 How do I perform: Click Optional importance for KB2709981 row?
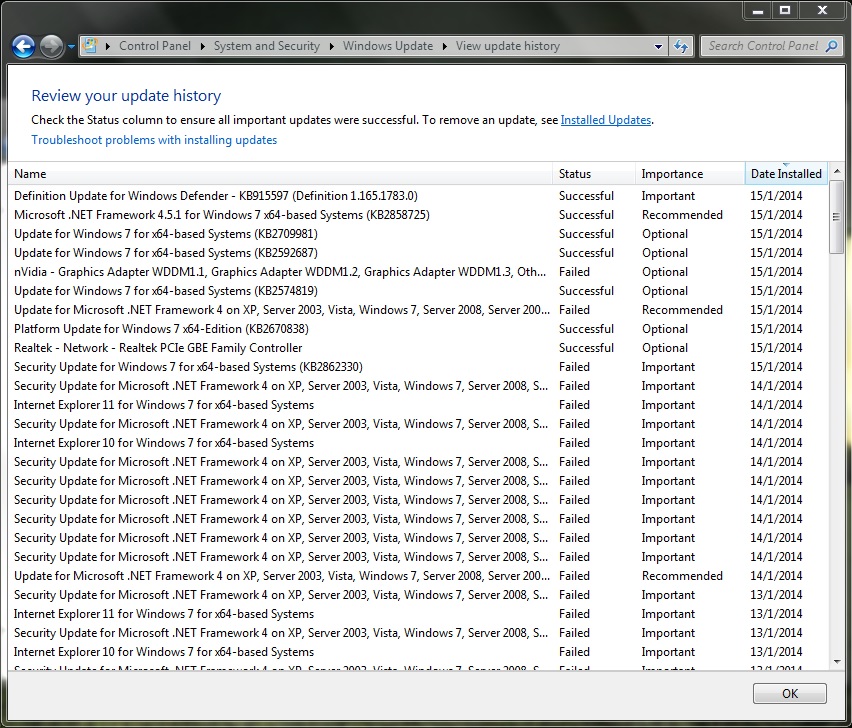[x=665, y=234]
